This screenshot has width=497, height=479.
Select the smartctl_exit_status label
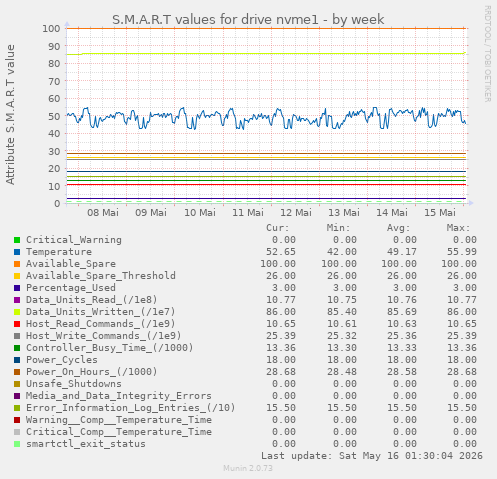click(x=86, y=444)
